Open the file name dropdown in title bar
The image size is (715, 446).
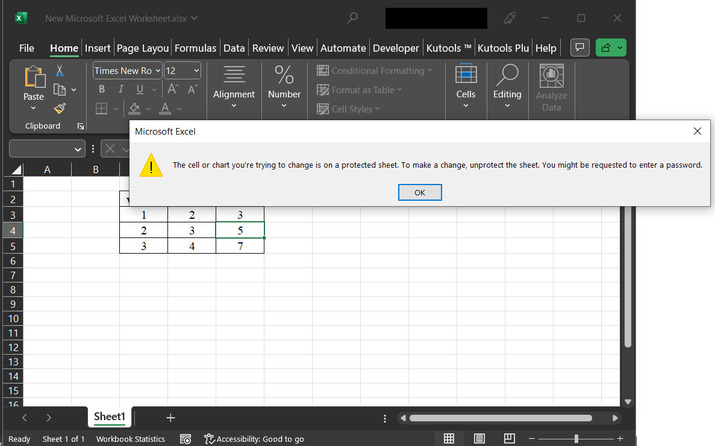(x=194, y=18)
